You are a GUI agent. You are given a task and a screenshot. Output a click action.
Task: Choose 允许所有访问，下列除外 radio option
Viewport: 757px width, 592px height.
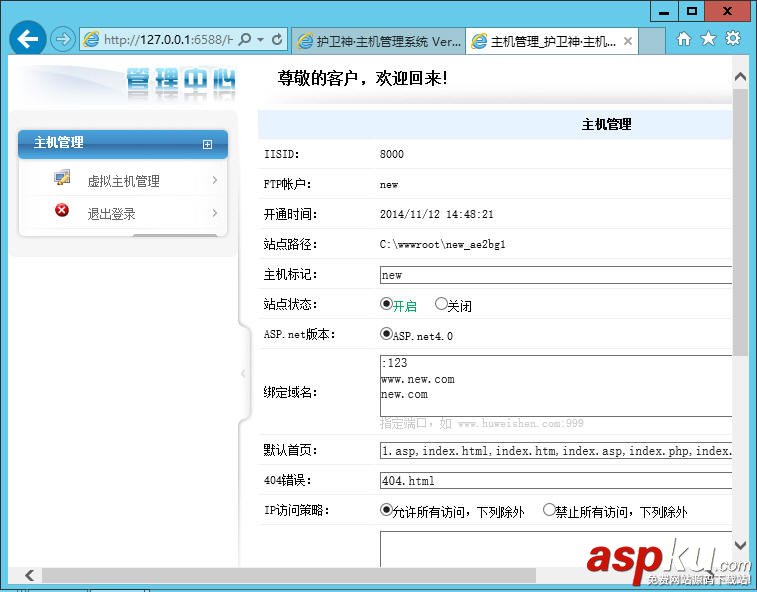point(386,510)
